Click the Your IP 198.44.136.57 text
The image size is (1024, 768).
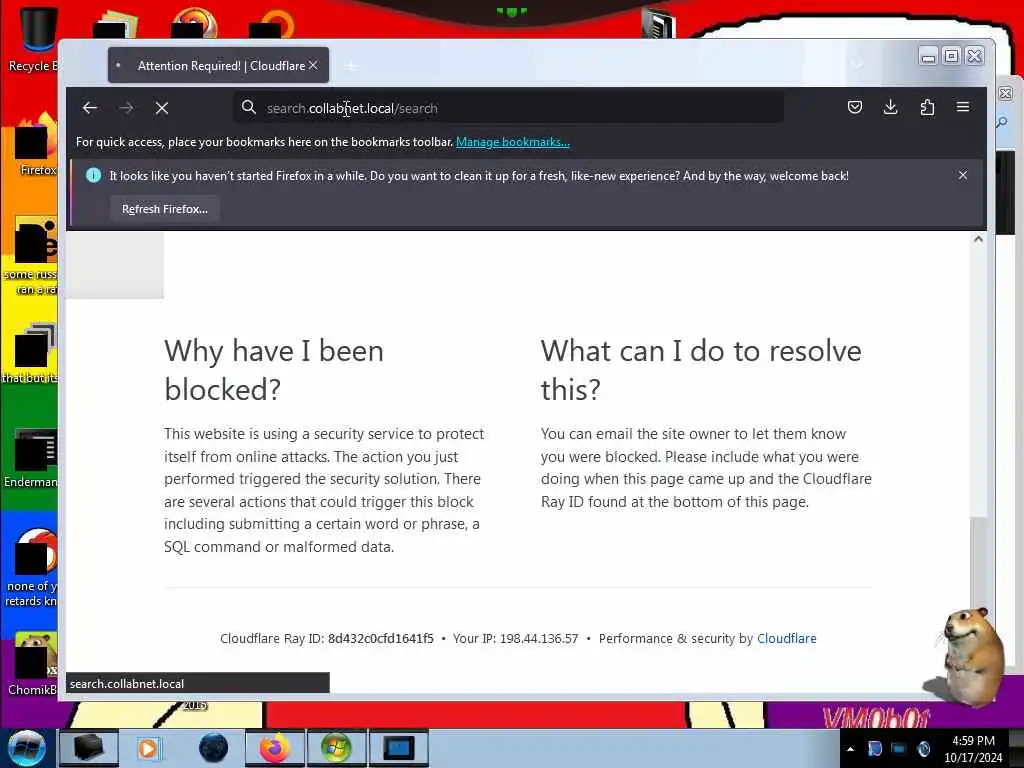pos(515,639)
